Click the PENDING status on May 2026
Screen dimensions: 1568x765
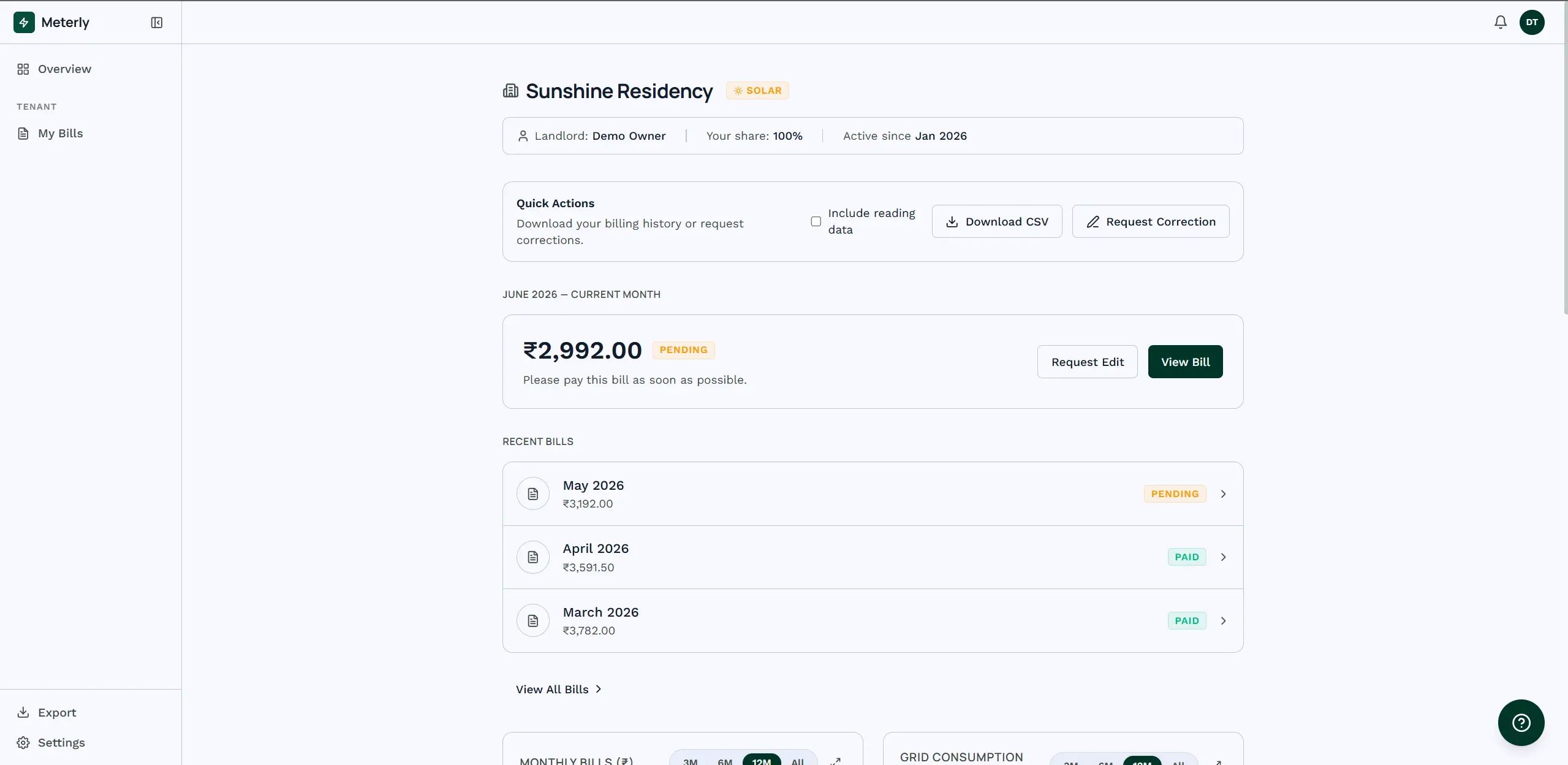pyautogui.click(x=1175, y=494)
